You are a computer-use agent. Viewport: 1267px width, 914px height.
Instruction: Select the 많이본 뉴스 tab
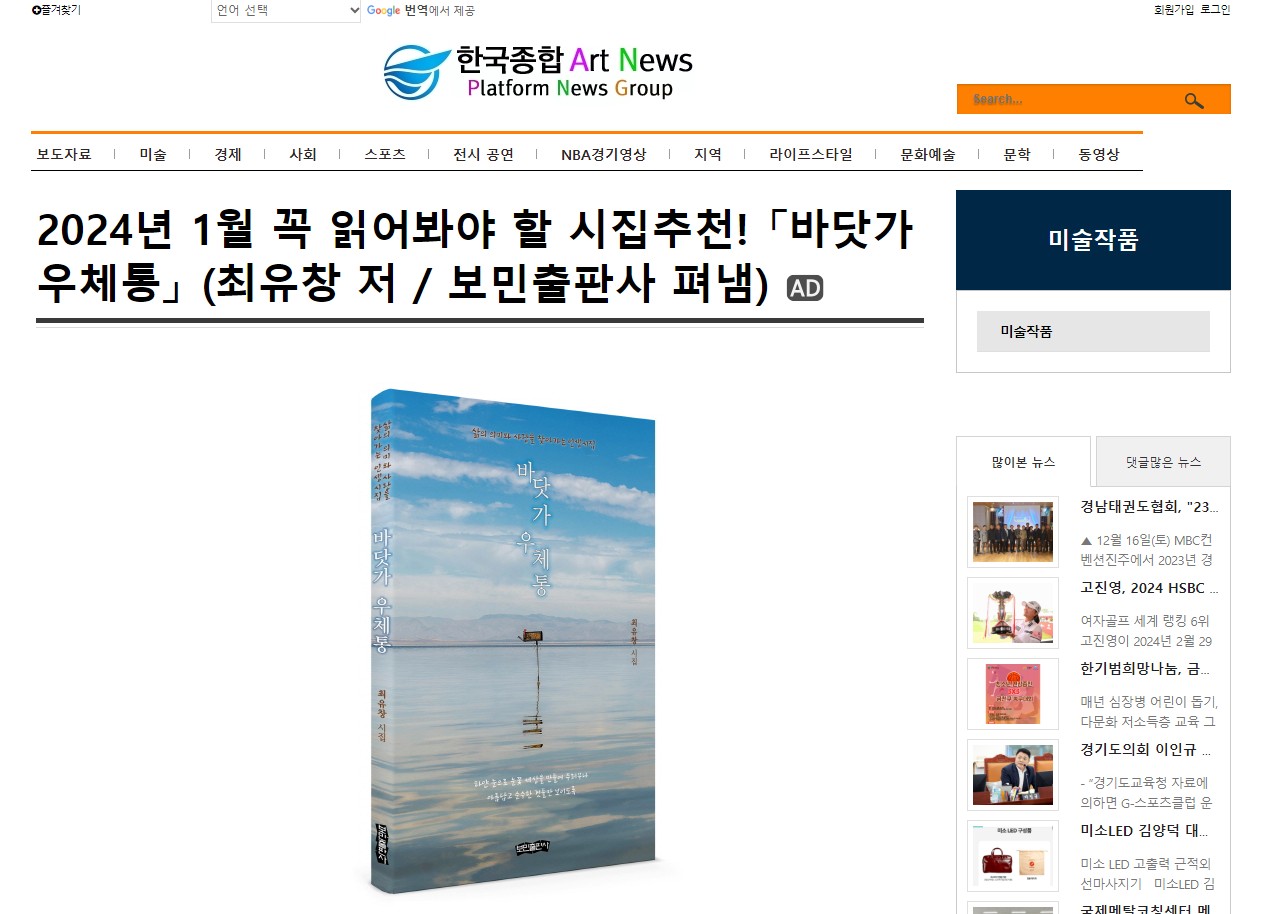1023,462
